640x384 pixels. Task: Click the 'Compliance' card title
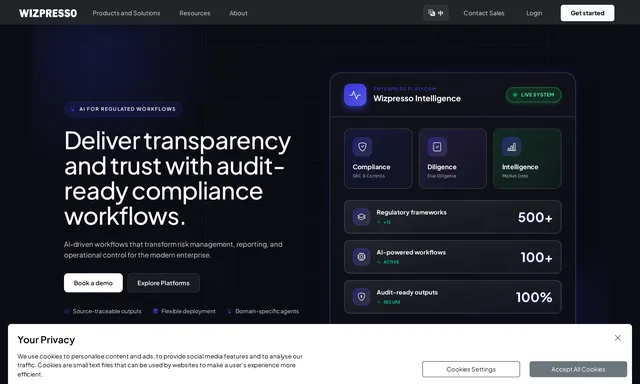[371, 167]
